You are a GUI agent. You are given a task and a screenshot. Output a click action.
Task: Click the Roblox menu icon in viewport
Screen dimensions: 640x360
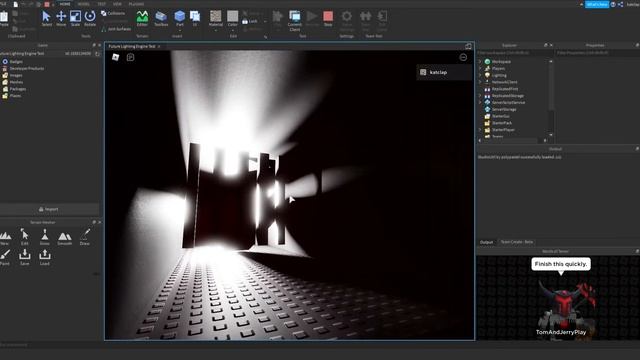pyautogui.click(x=116, y=57)
